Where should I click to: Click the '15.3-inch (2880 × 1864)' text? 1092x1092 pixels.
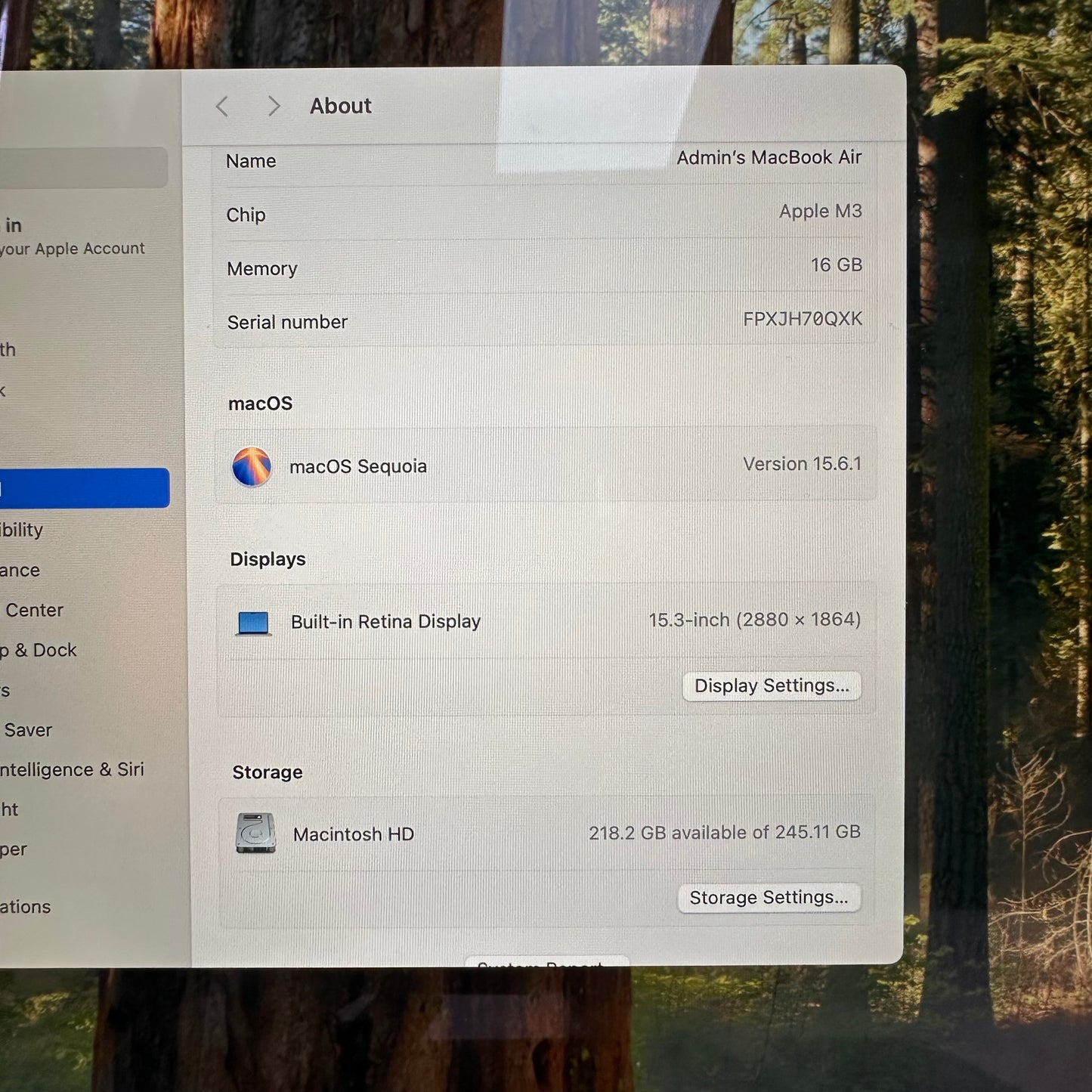pos(754,620)
